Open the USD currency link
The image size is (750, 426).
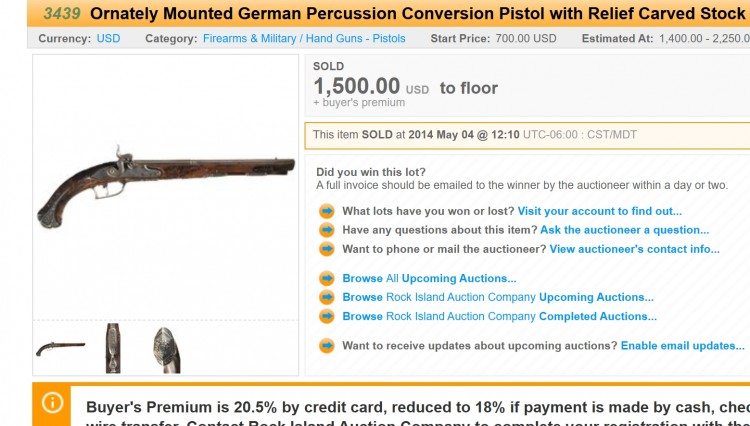pos(108,38)
